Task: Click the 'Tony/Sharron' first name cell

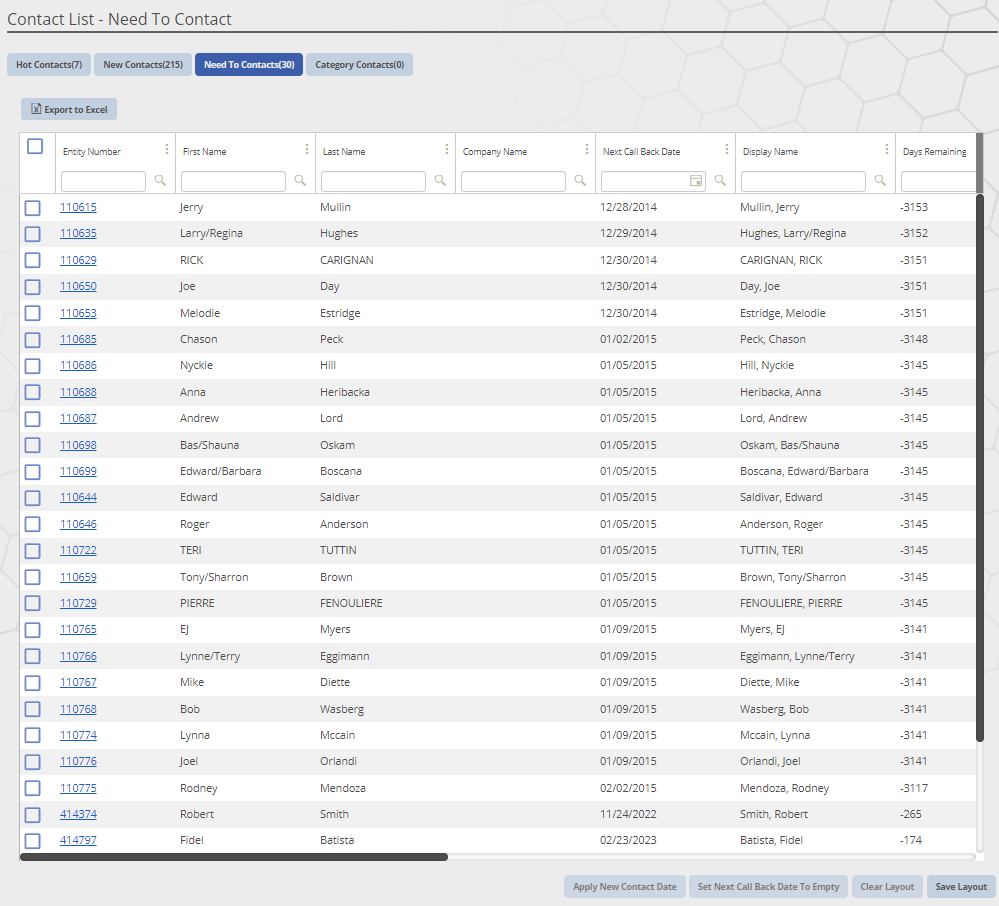Action: pyautogui.click(x=214, y=577)
